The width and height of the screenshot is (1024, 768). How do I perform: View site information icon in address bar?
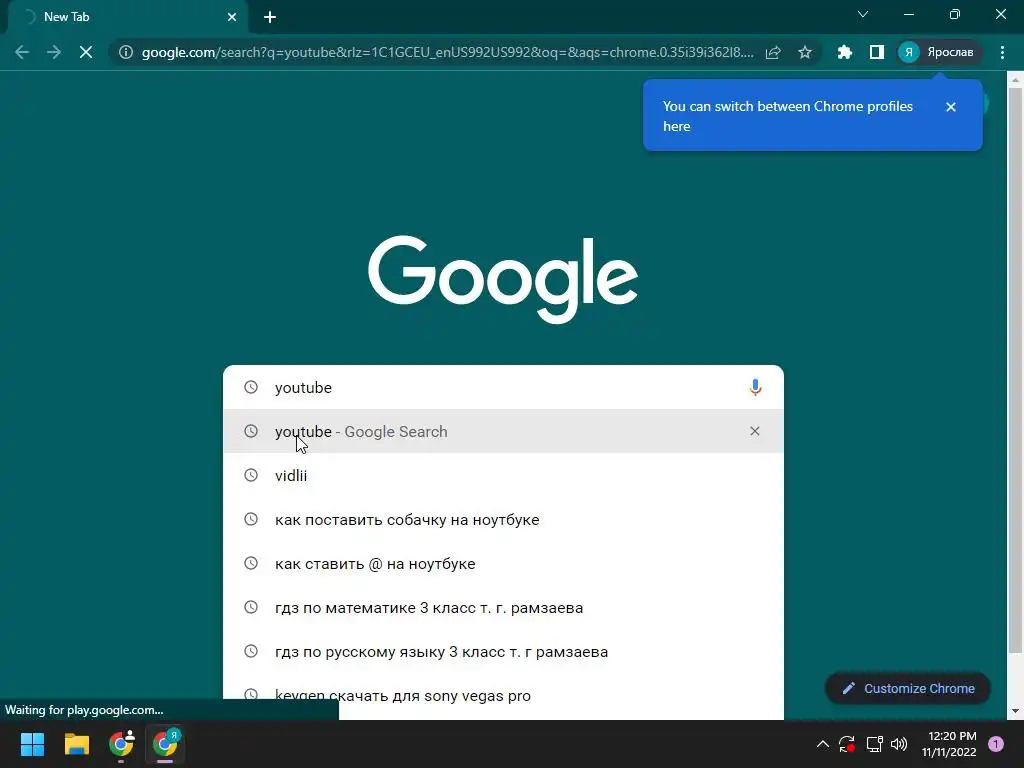click(125, 52)
